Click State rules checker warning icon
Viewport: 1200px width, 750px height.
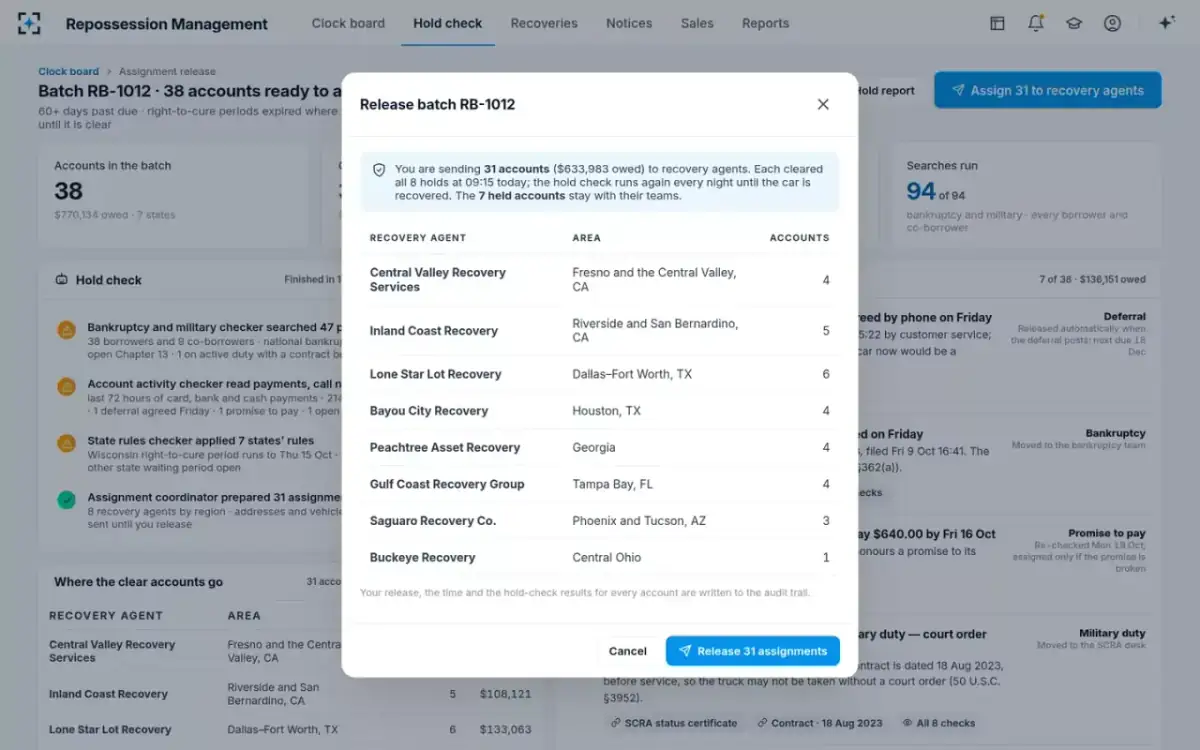pos(66,443)
